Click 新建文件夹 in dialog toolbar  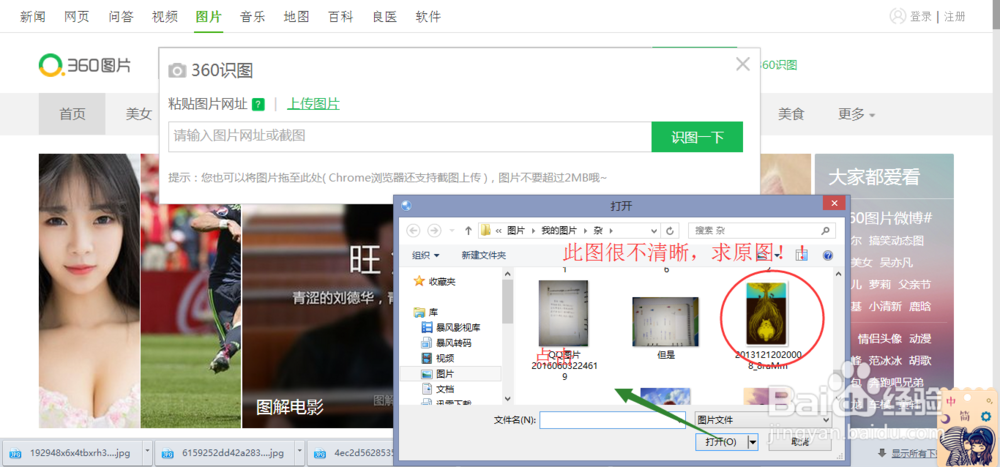[483, 255]
